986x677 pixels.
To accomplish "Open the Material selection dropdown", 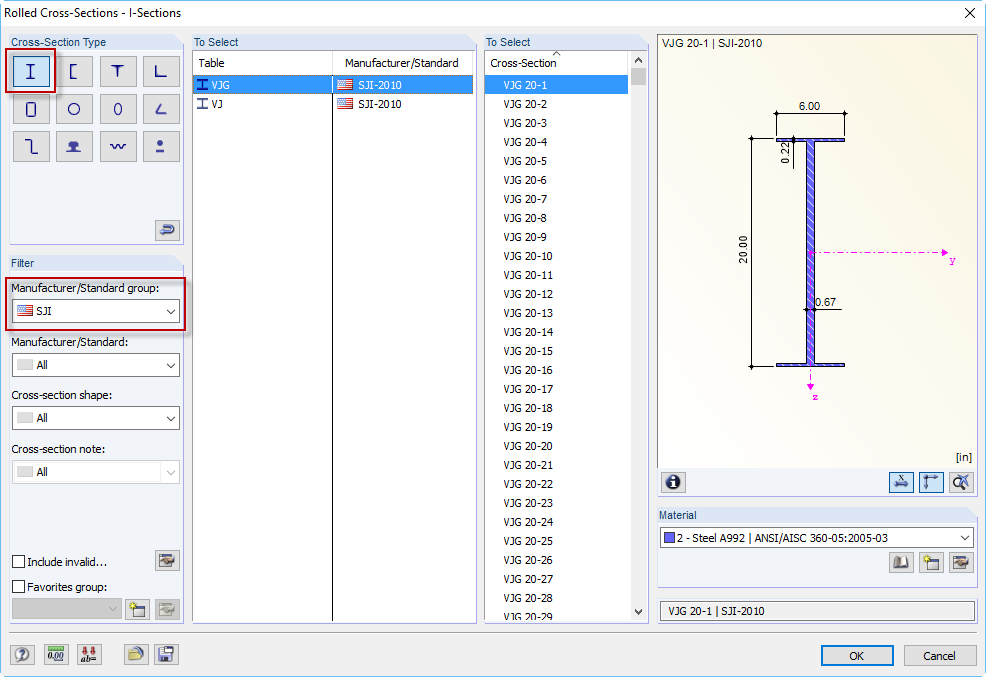I will [964, 537].
